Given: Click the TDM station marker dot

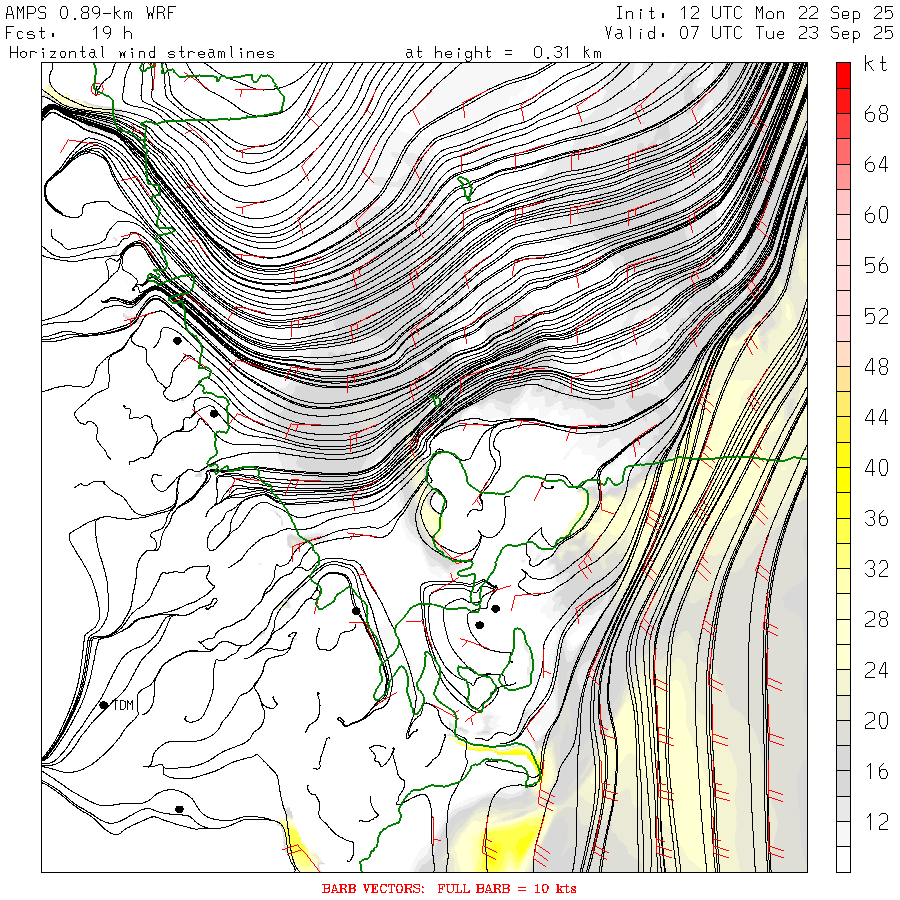Looking at the screenshot, I should (x=104, y=705).
